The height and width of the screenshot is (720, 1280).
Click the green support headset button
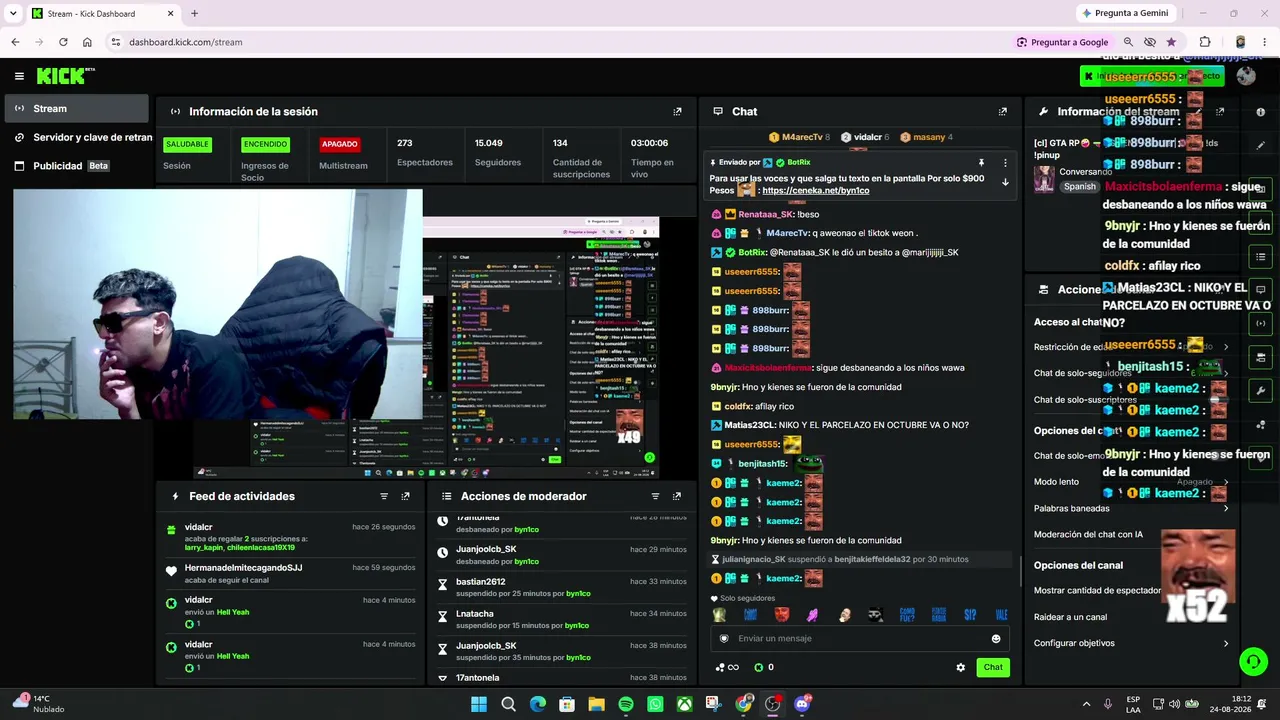click(1253, 661)
